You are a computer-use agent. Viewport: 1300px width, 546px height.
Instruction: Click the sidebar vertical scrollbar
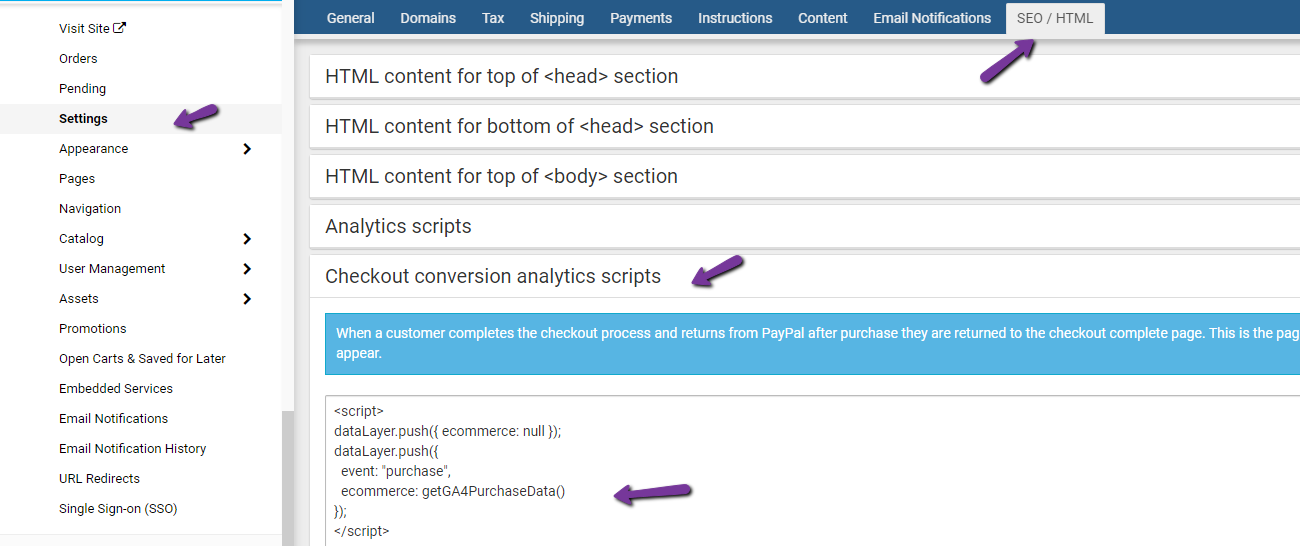[288, 477]
